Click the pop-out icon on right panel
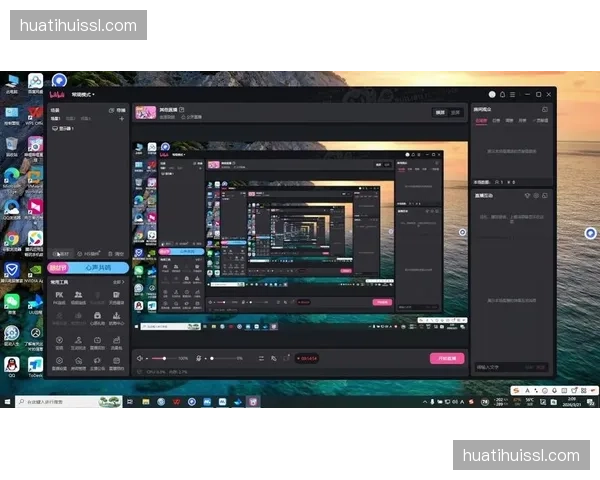600x480 pixels. coord(545,110)
